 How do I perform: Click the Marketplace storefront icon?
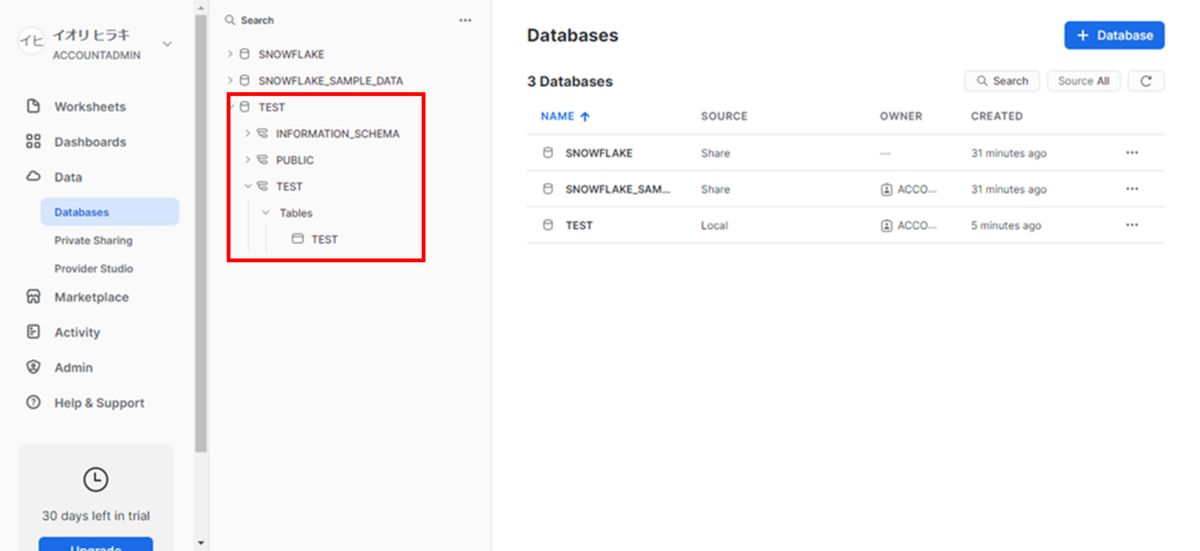coord(33,297)
